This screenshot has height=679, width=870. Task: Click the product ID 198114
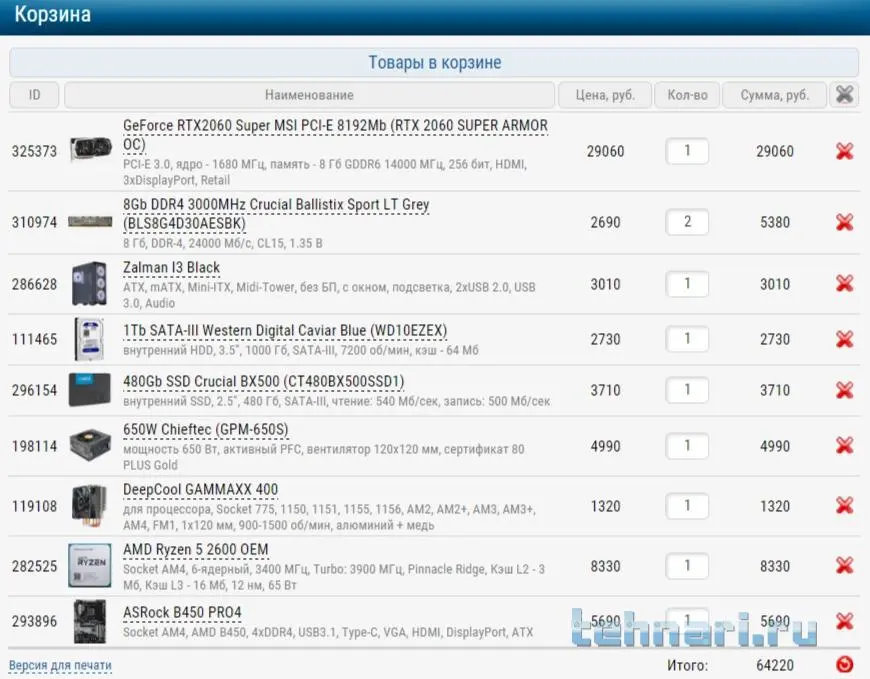click(x=34, y=446)
